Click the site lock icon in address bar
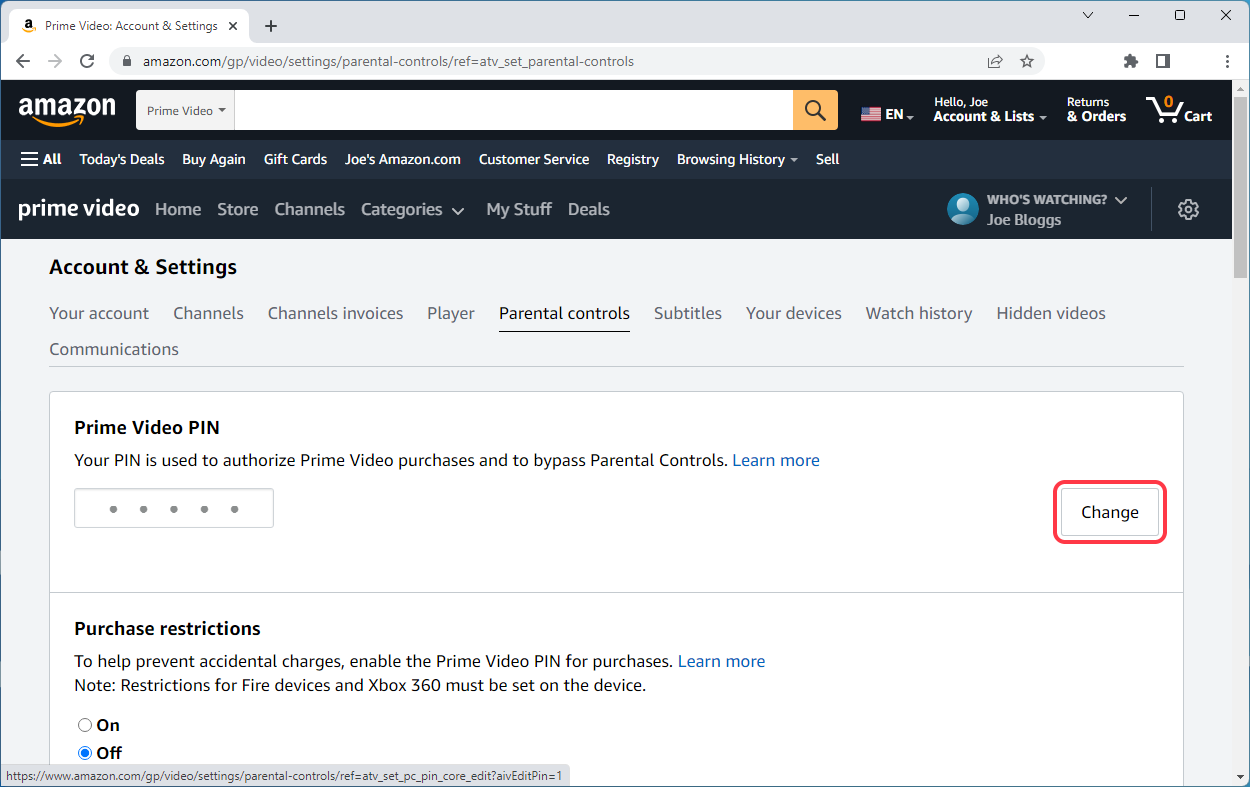 point(127,61)
